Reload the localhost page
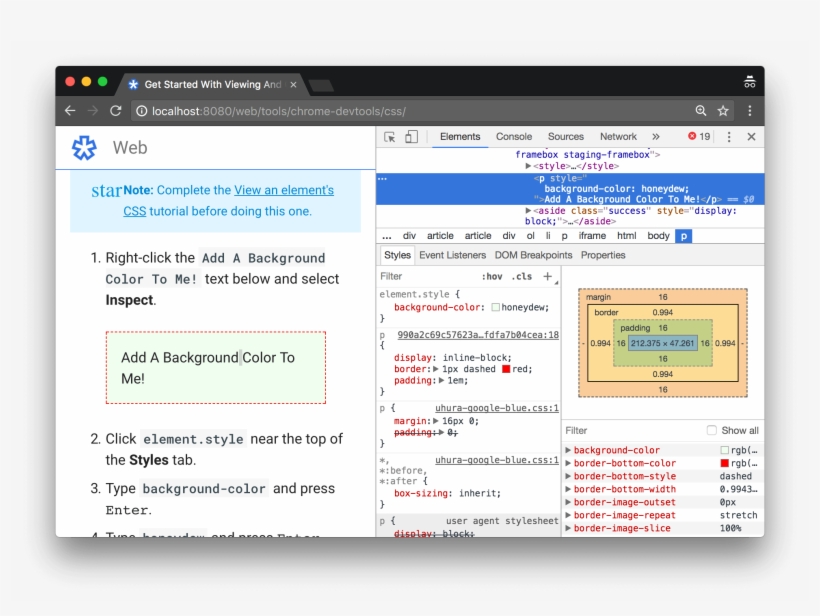The width and height of the screenshot is (820, 616). tap(115, 111)
